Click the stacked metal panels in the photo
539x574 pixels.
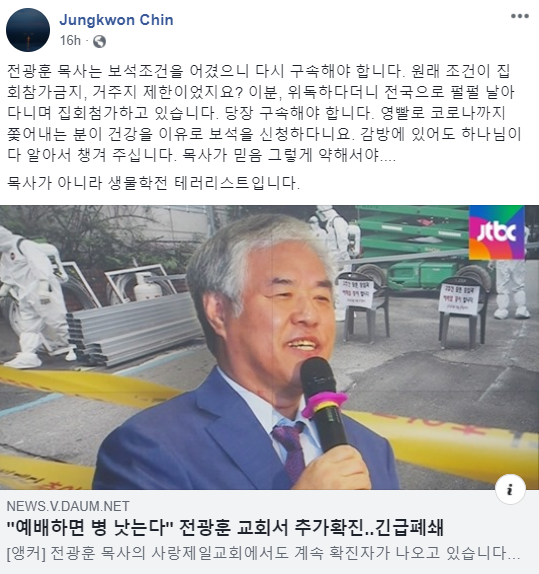[x=135, y=329]
